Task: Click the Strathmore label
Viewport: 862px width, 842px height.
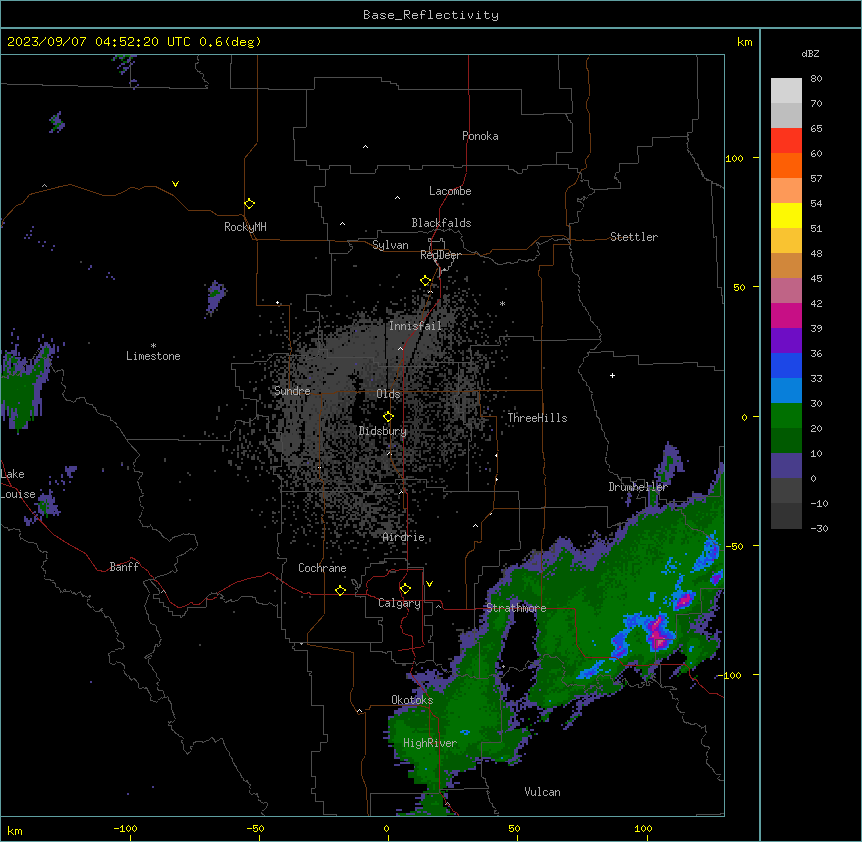Action: [516, 608]
